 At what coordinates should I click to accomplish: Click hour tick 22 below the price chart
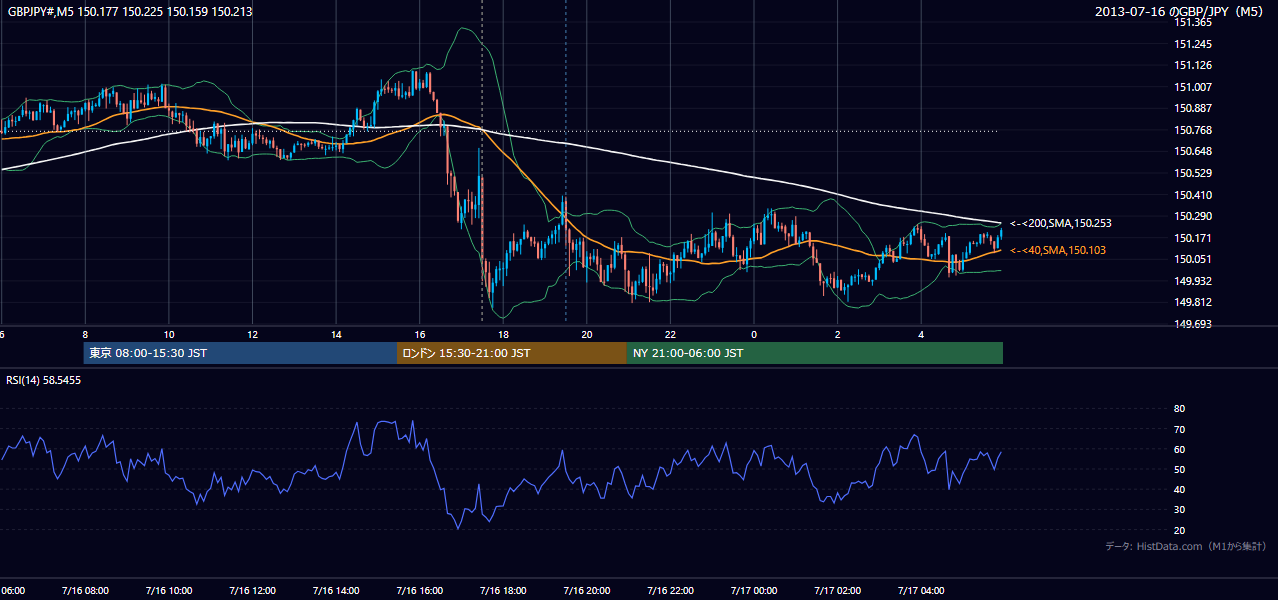coord(670,334)
